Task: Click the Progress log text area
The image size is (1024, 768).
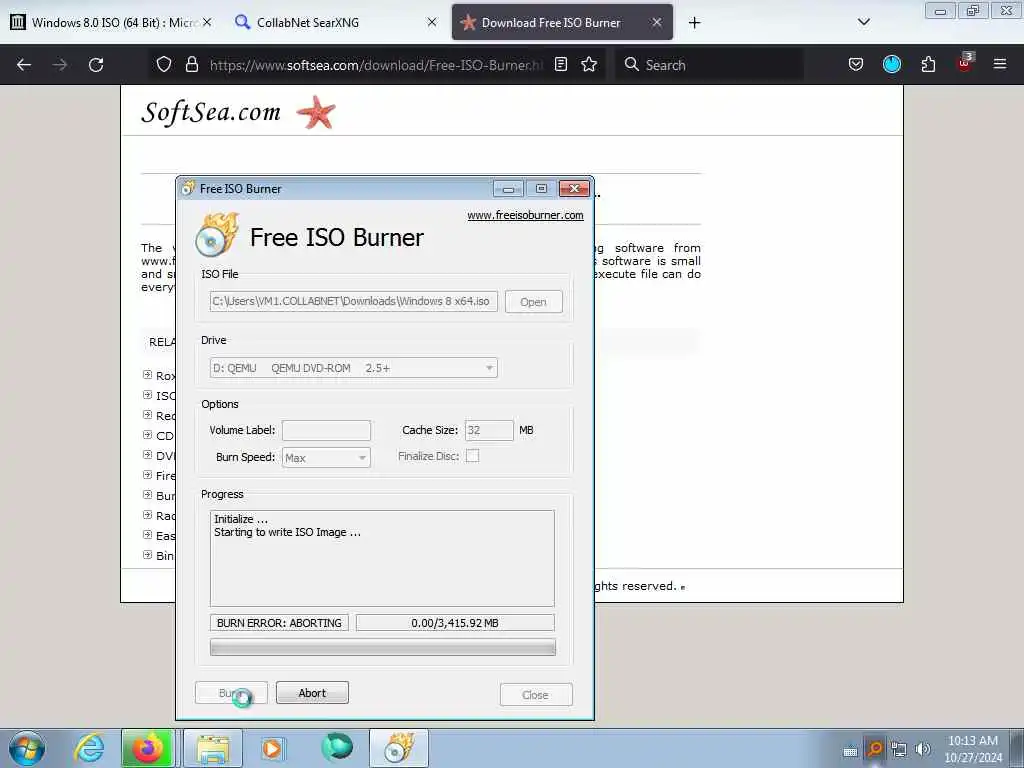Action: [382, 558]
